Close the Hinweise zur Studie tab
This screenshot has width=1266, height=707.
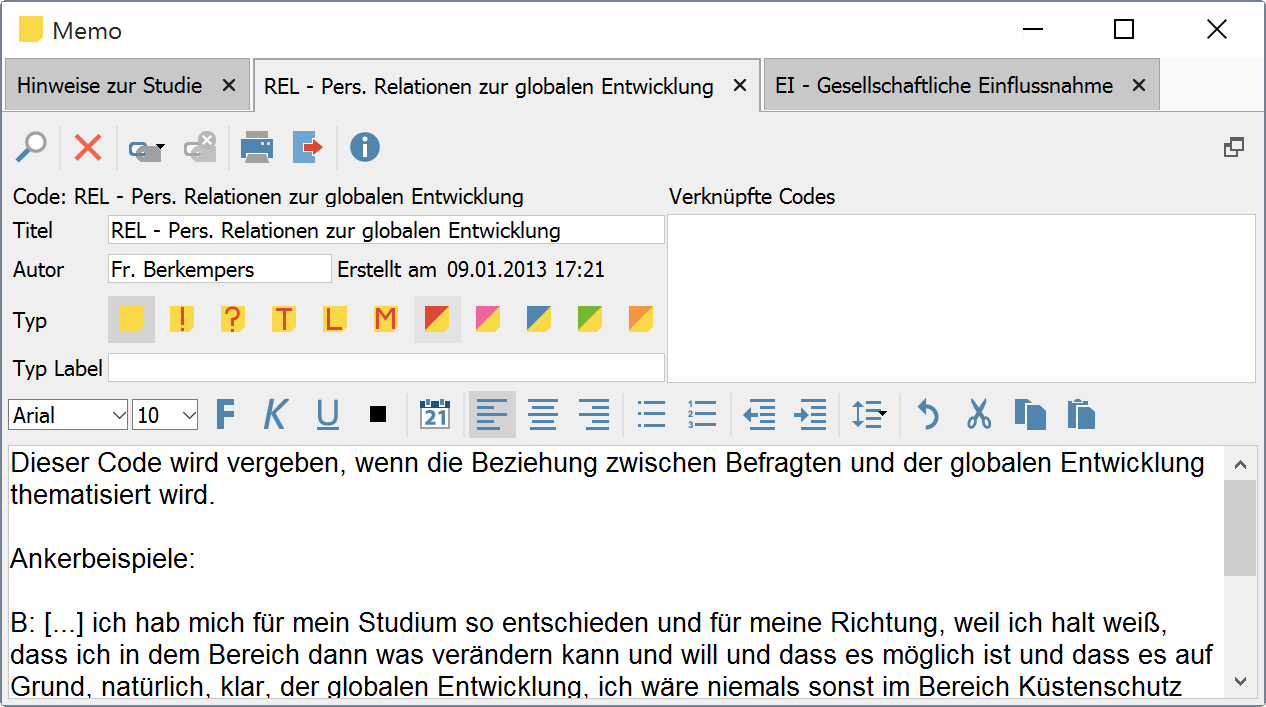(x=229, y=86)
